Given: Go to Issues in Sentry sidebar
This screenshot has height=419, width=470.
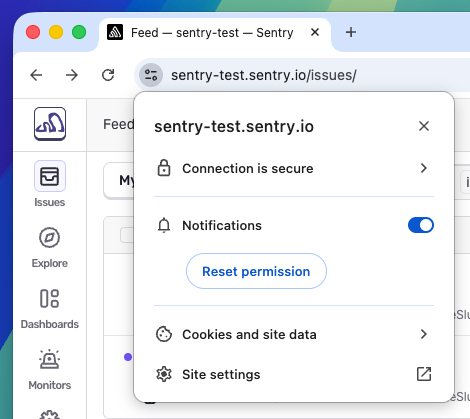Looking at the screenshot, I should 50,184.
